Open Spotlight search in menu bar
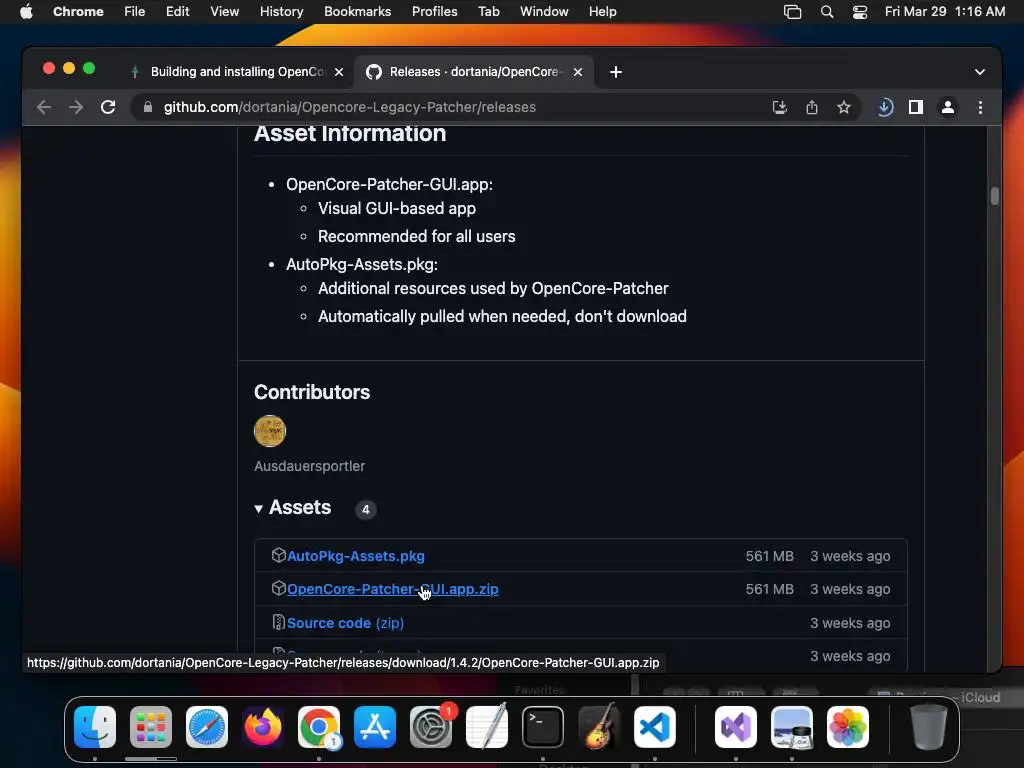Viewport: 1024px width, 768px height. (x=827, y=12)
